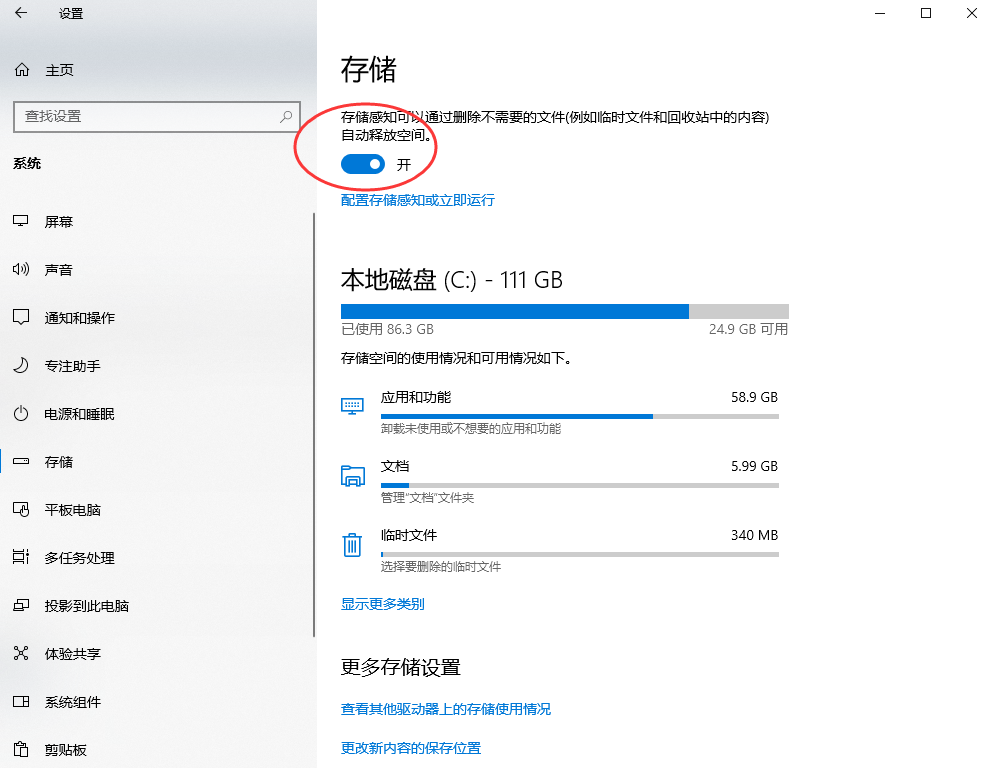Click the 文档 usage bar
Viewport: 986px width, 768px height.
point(580,486)
